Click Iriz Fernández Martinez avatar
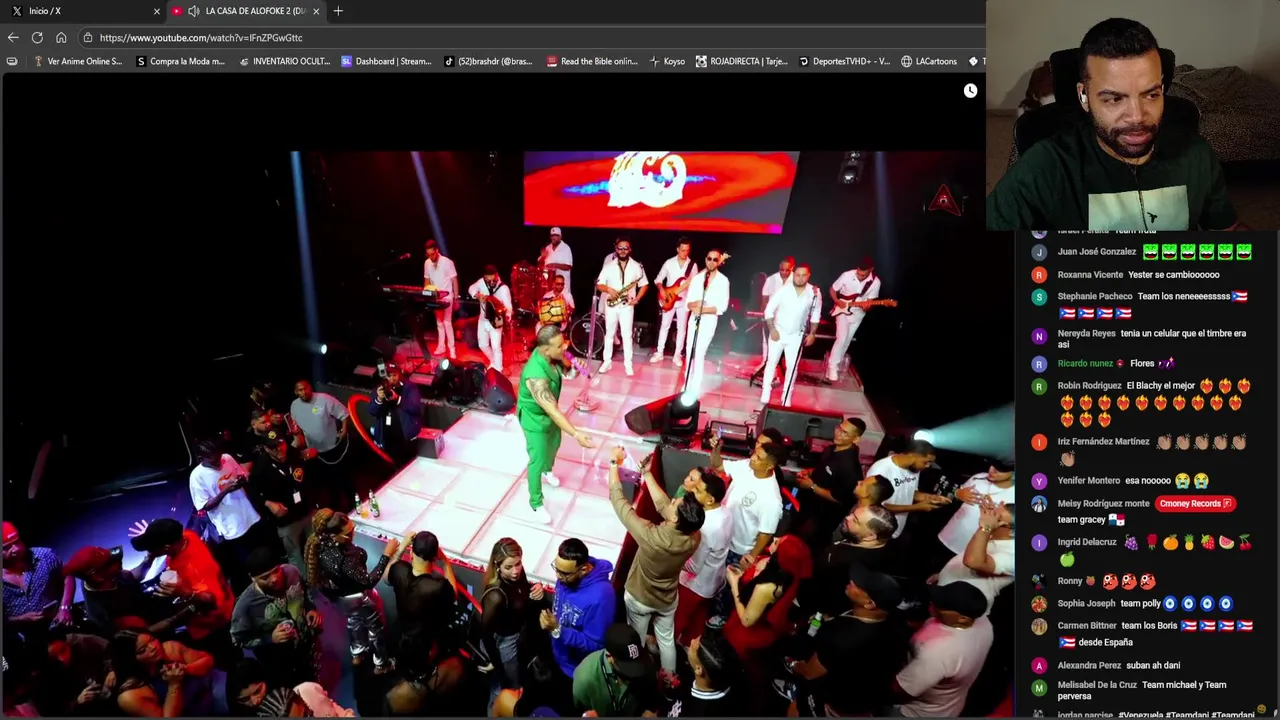Image resolution: width=1280 pixels, height=720 pixels. click(1039, 443)
